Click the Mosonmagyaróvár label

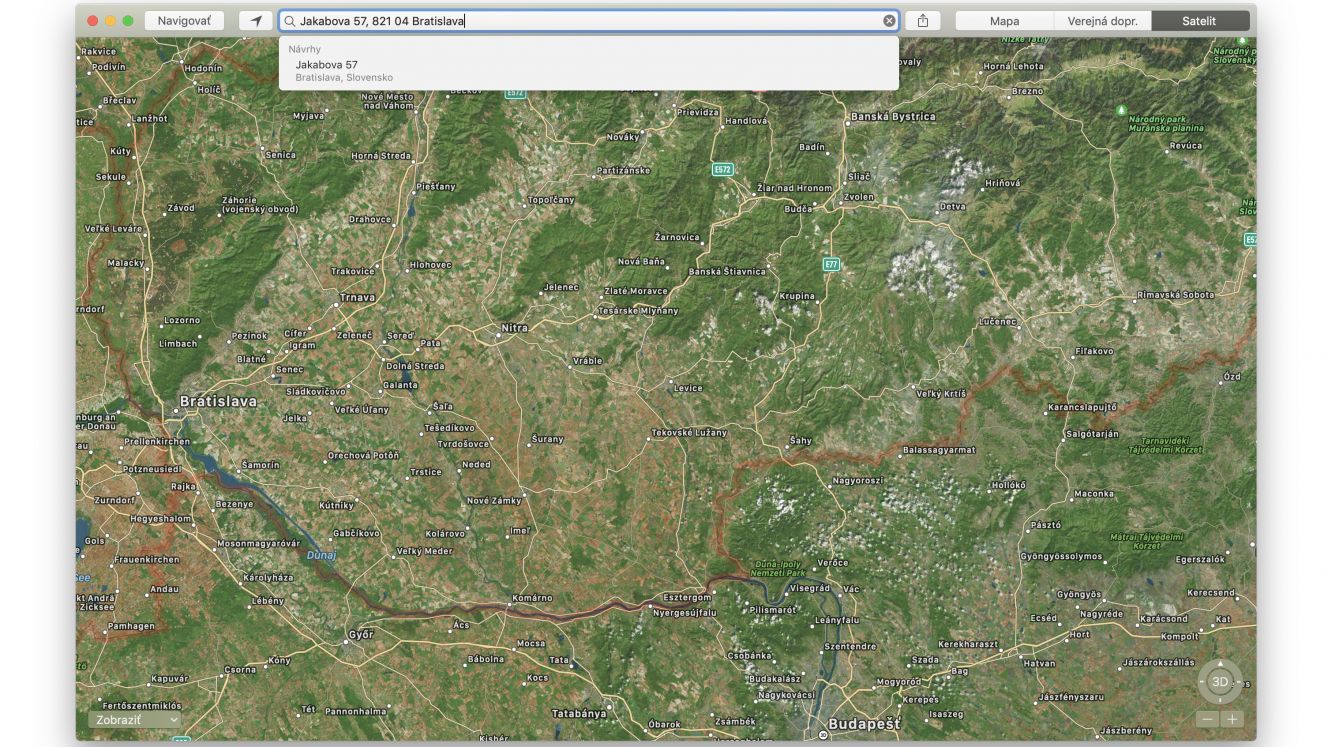pyautogui.click(x=258, y=543)
